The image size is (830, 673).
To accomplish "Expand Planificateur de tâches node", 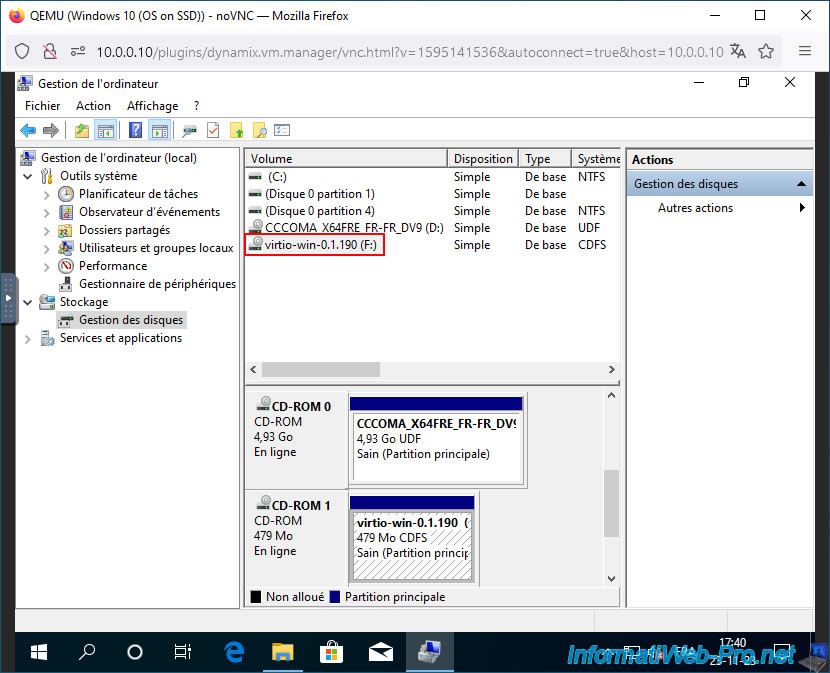I will [x=47, y=195].
